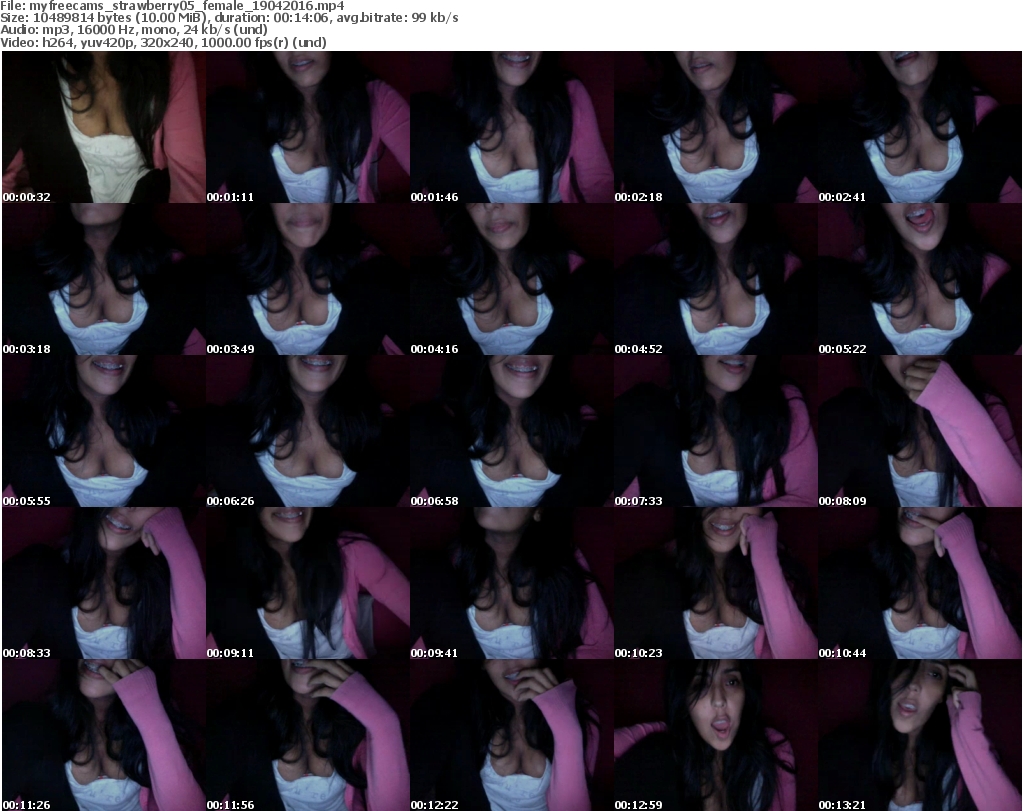1024x811 pixels.
Task: Click the Video: h264 info line
Action: (163, 42)
